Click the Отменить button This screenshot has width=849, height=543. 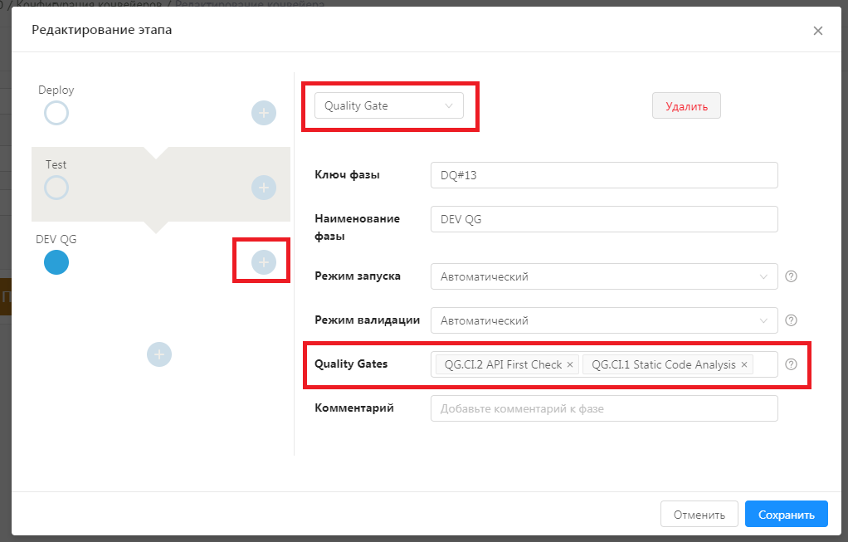pyautogui.click(x=699, y=515)
